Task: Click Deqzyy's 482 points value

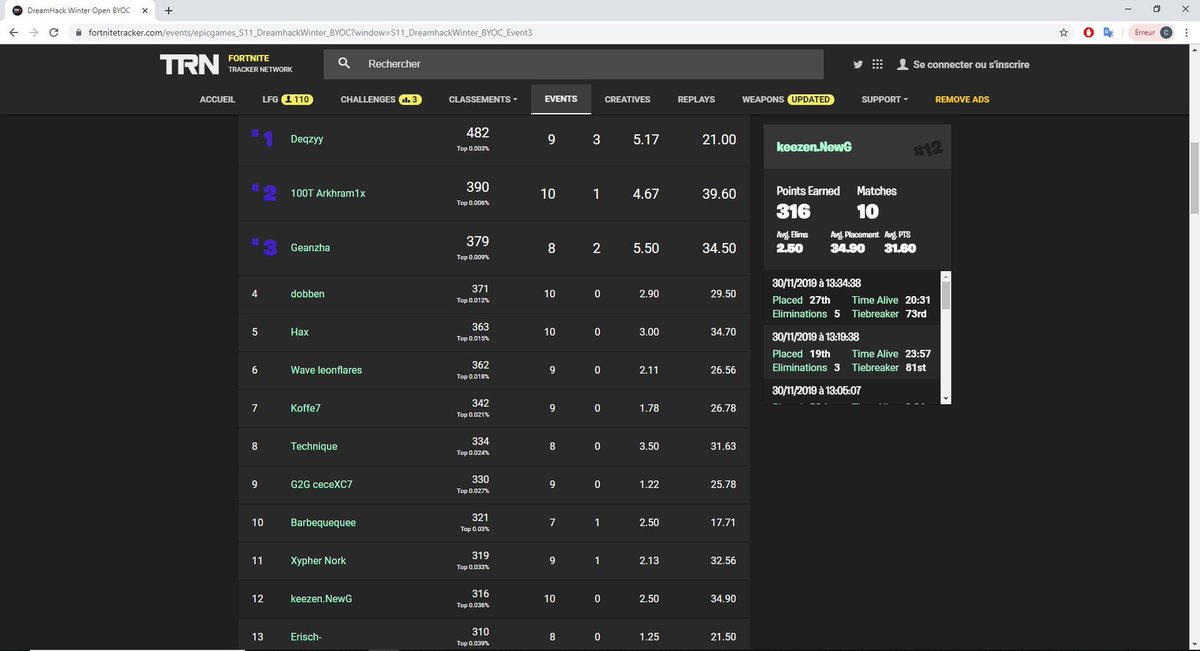Action: point(478,133)
